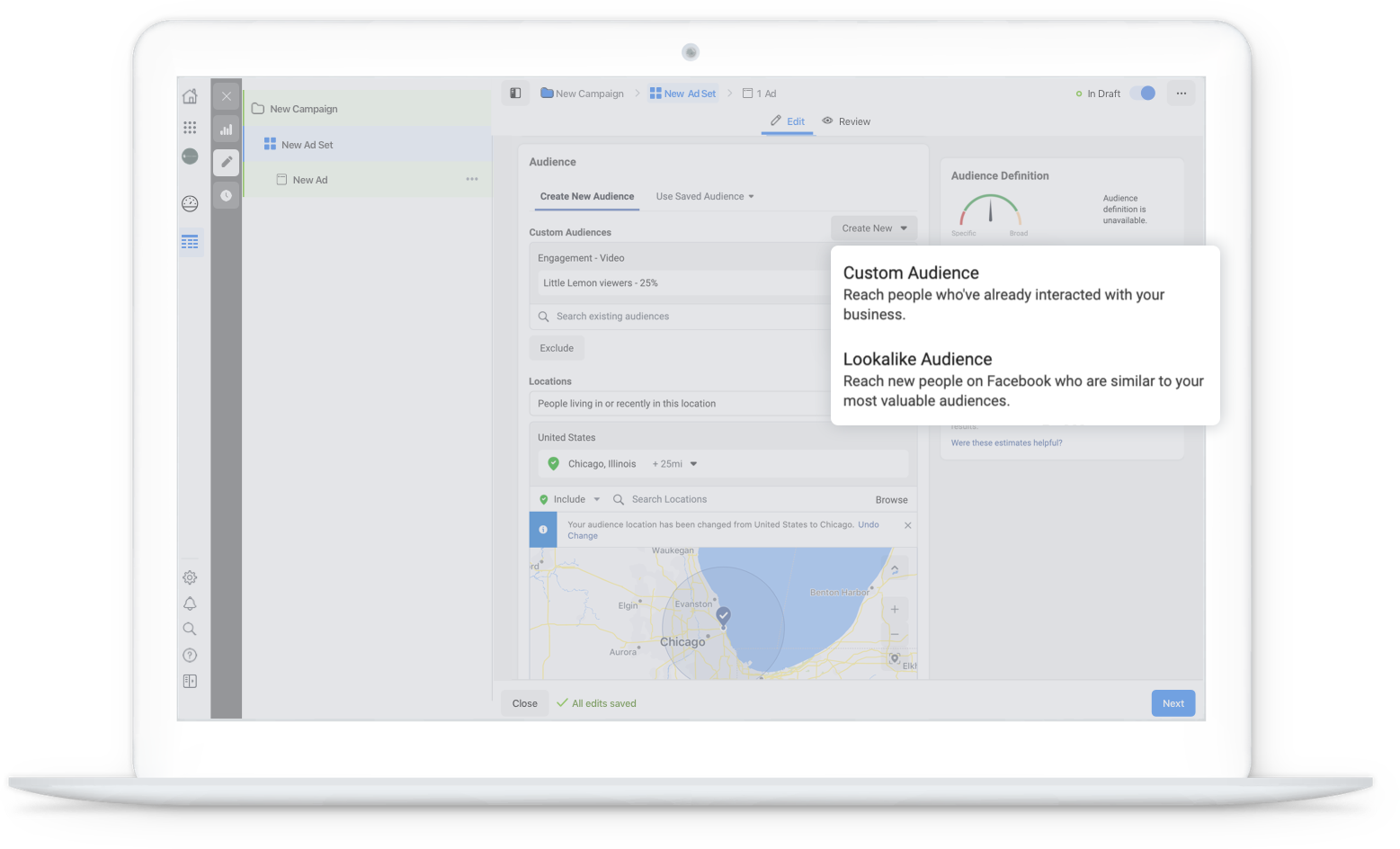This screenshot has width=1400, height=849.
Task: Zoom in on the map with plus button
Action: pyautogui.click(x=895, y=609)
